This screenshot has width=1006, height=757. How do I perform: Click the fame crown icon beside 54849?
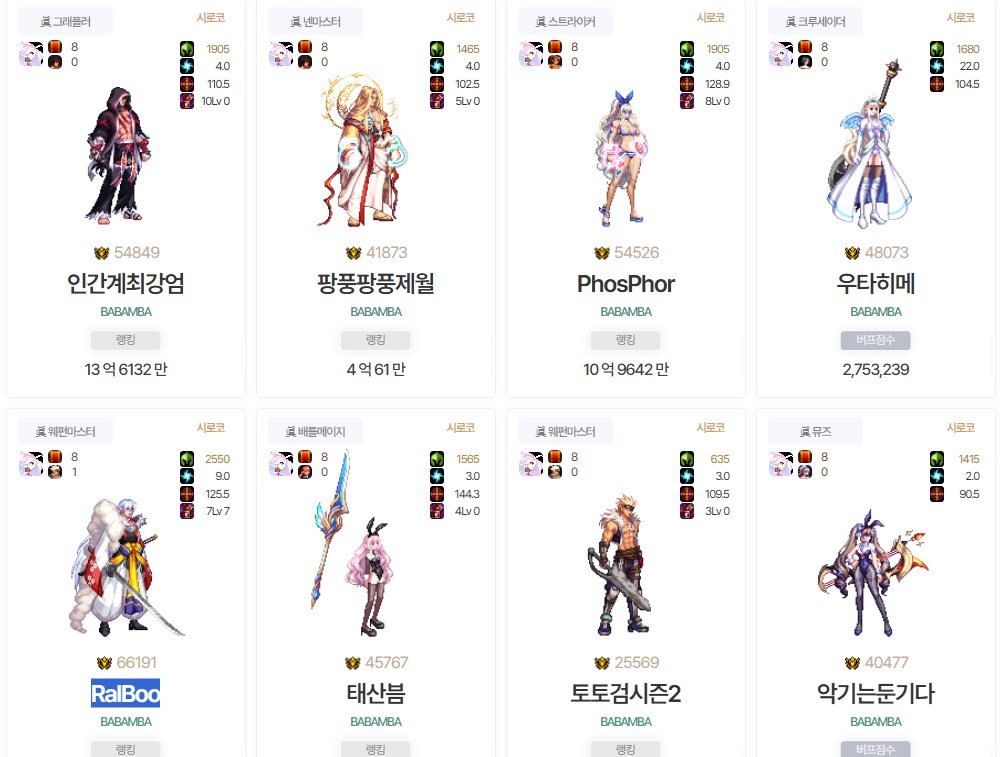pos(101,253)
